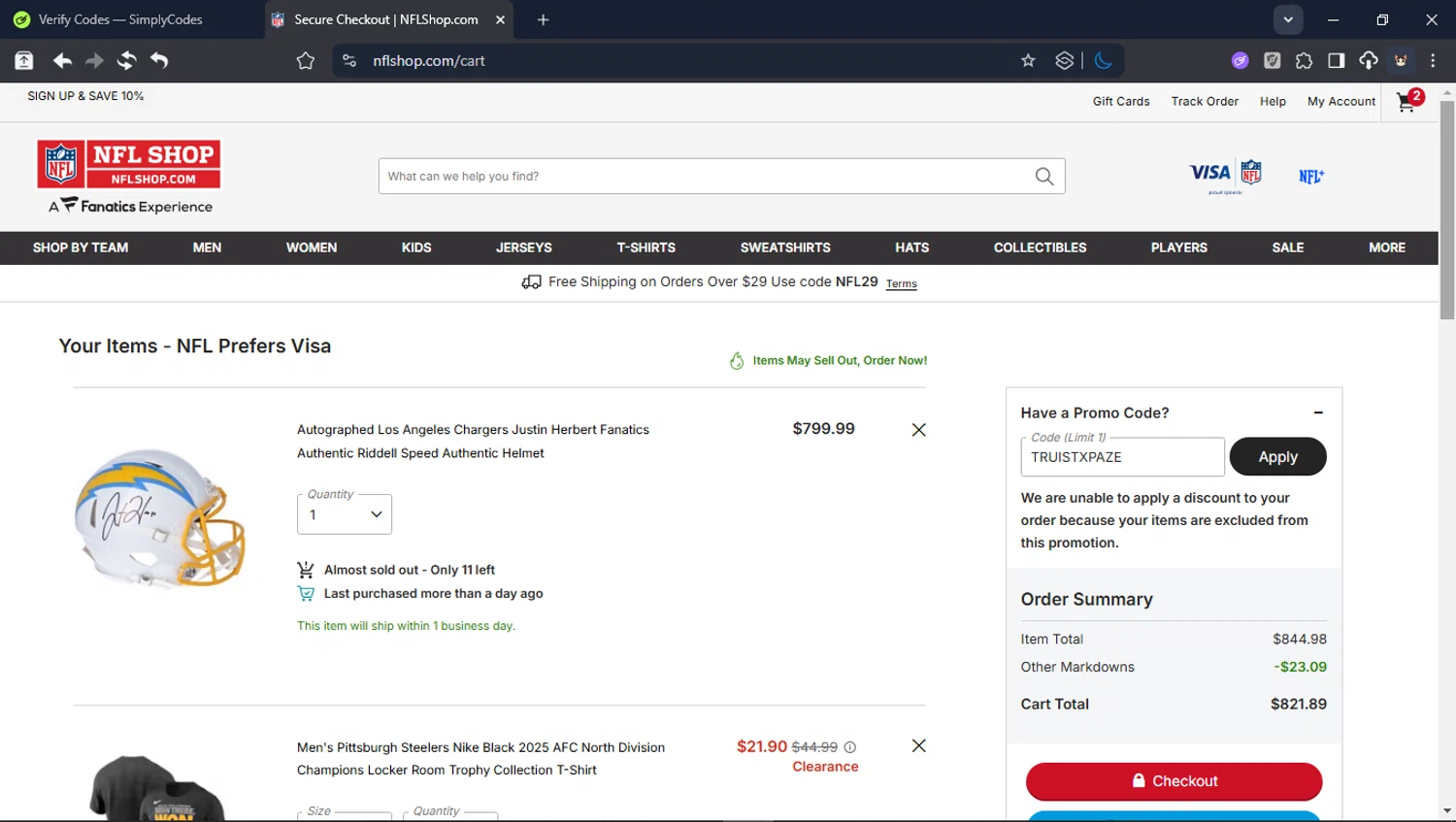The width and height of the screenshot is (1456, 822).
Task: Click the star outline beside address bar
Action: coord(306,60)
